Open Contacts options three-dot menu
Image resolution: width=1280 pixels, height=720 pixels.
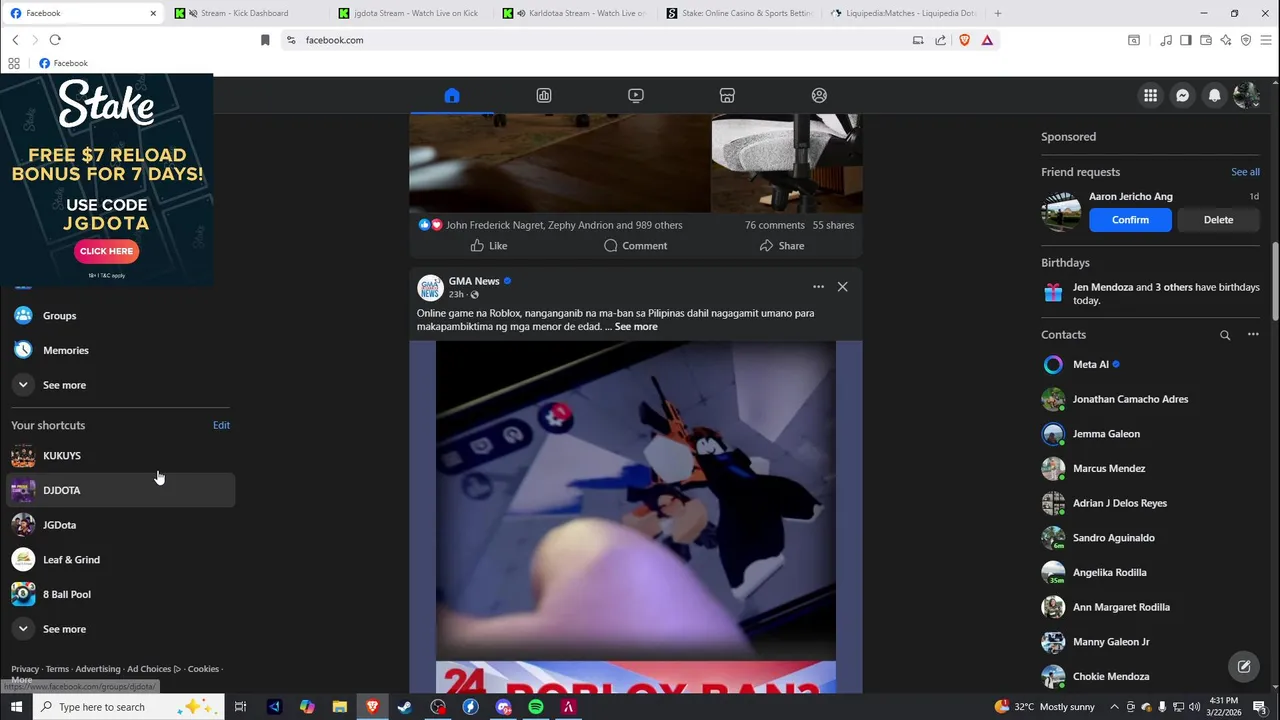1253,335
